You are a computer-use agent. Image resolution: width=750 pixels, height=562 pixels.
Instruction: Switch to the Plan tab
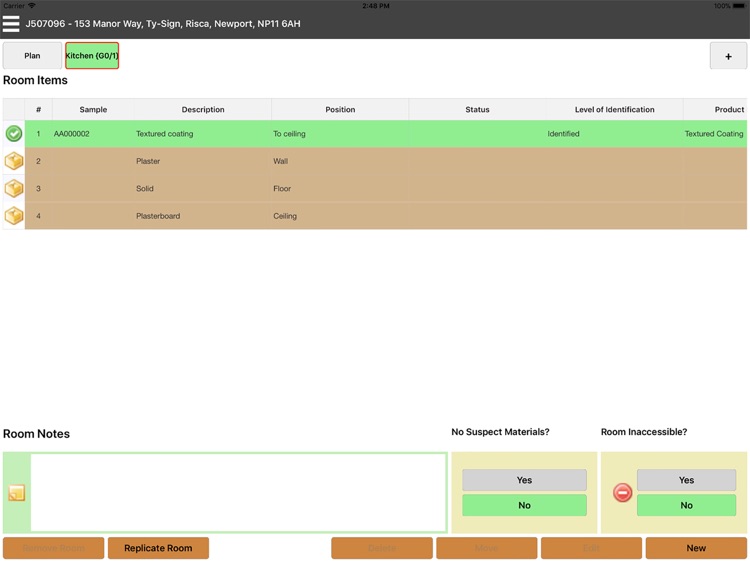point(32,55)
